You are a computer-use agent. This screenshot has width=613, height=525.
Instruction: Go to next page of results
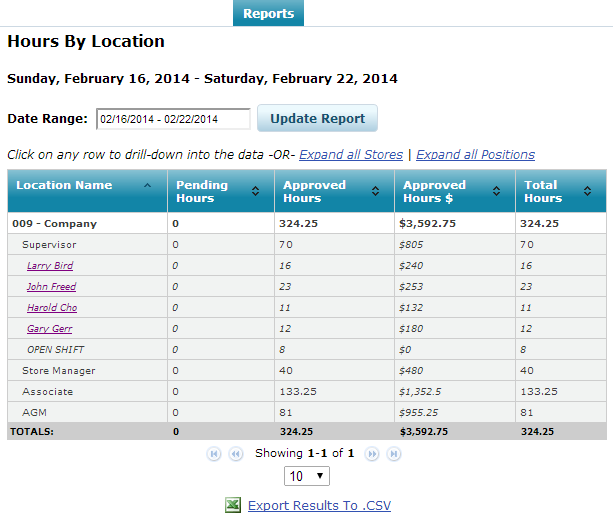coord(372,454)
